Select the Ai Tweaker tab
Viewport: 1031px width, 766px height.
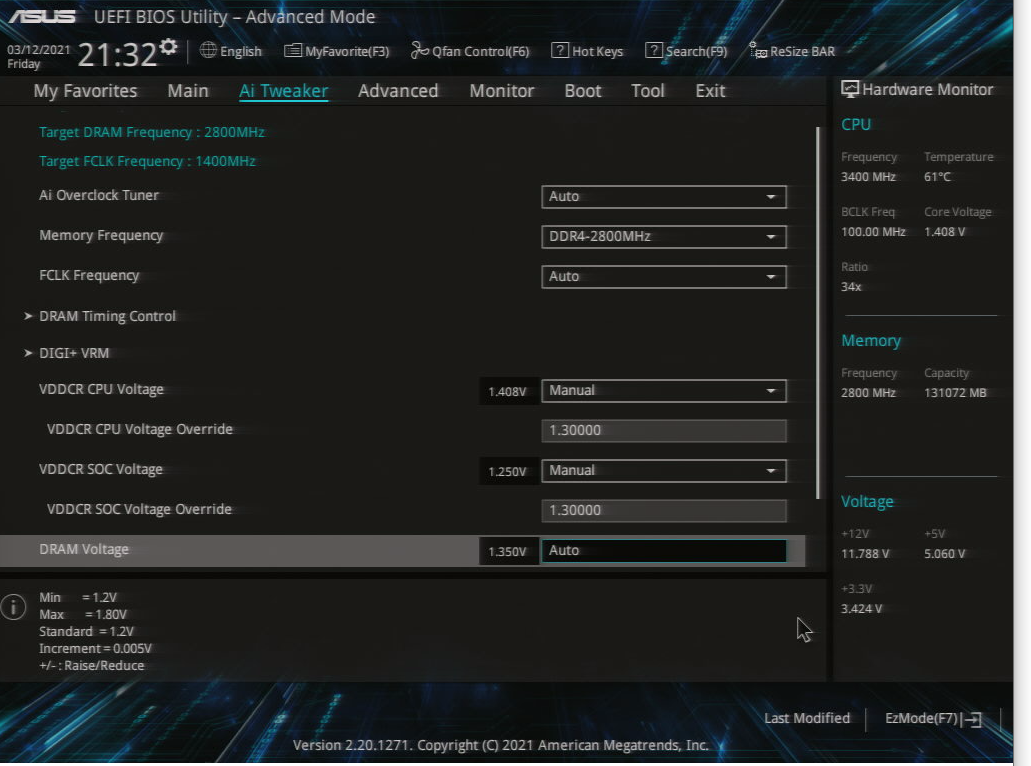283,91
